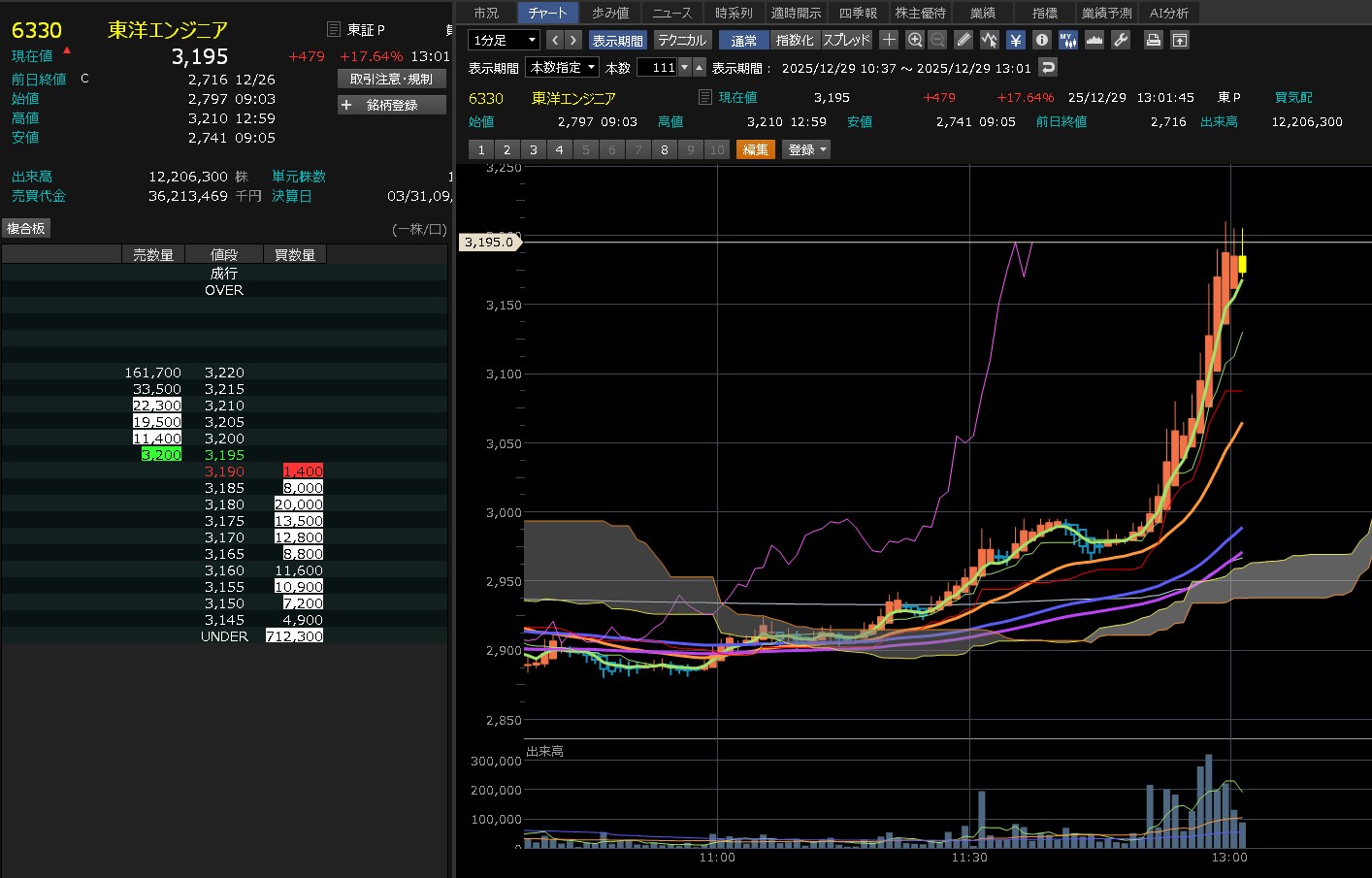1372x878 pixels.
Task: Open the 四季報 tab
Action: click(x=858, y=13)
